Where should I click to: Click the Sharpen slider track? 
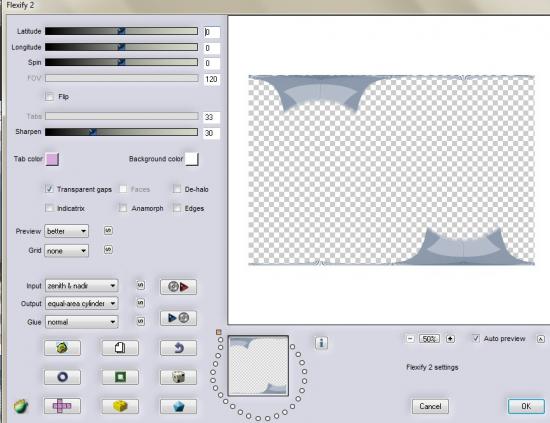click(121, 132)
